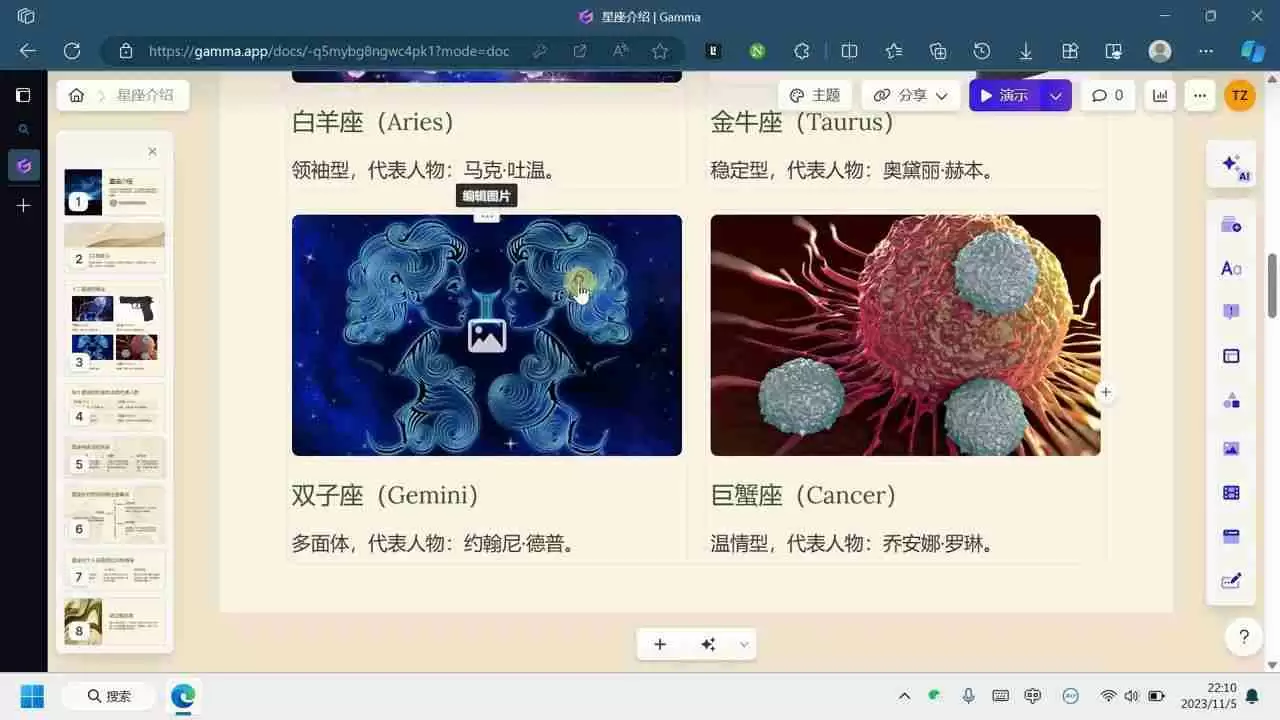This screenshot has height=720, width=1280.
Task: Select the video media icon in right sidebar
Action: [x=1230, y=492]
